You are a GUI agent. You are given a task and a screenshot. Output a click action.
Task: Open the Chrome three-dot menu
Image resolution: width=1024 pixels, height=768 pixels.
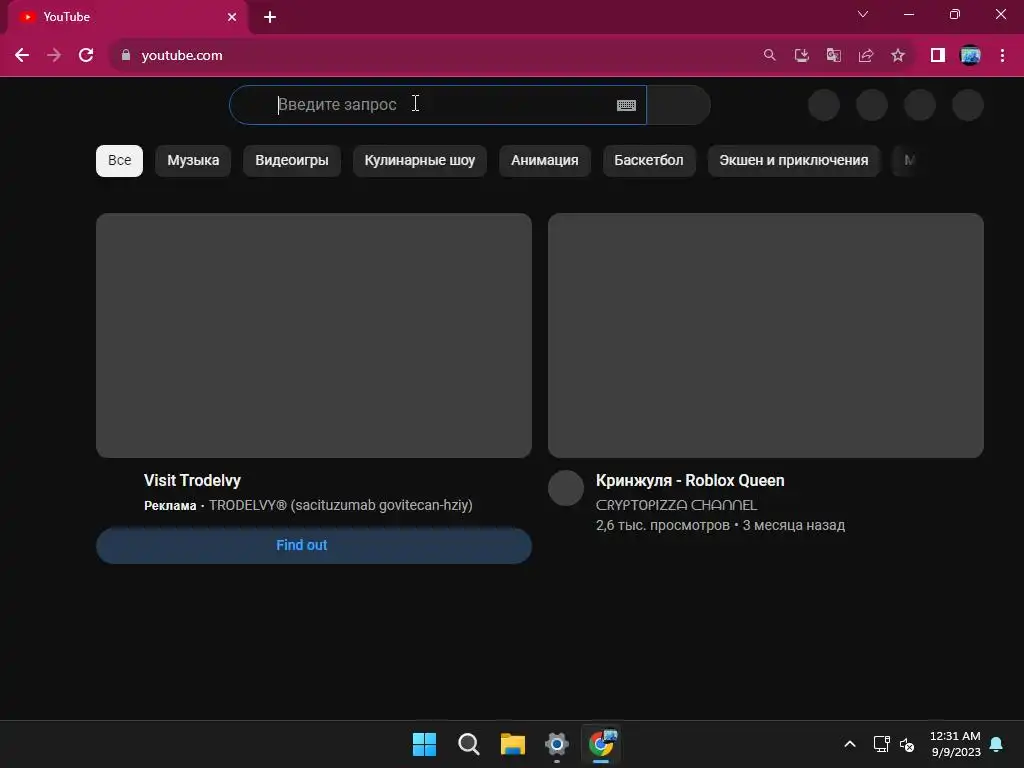pos(1002,56)
